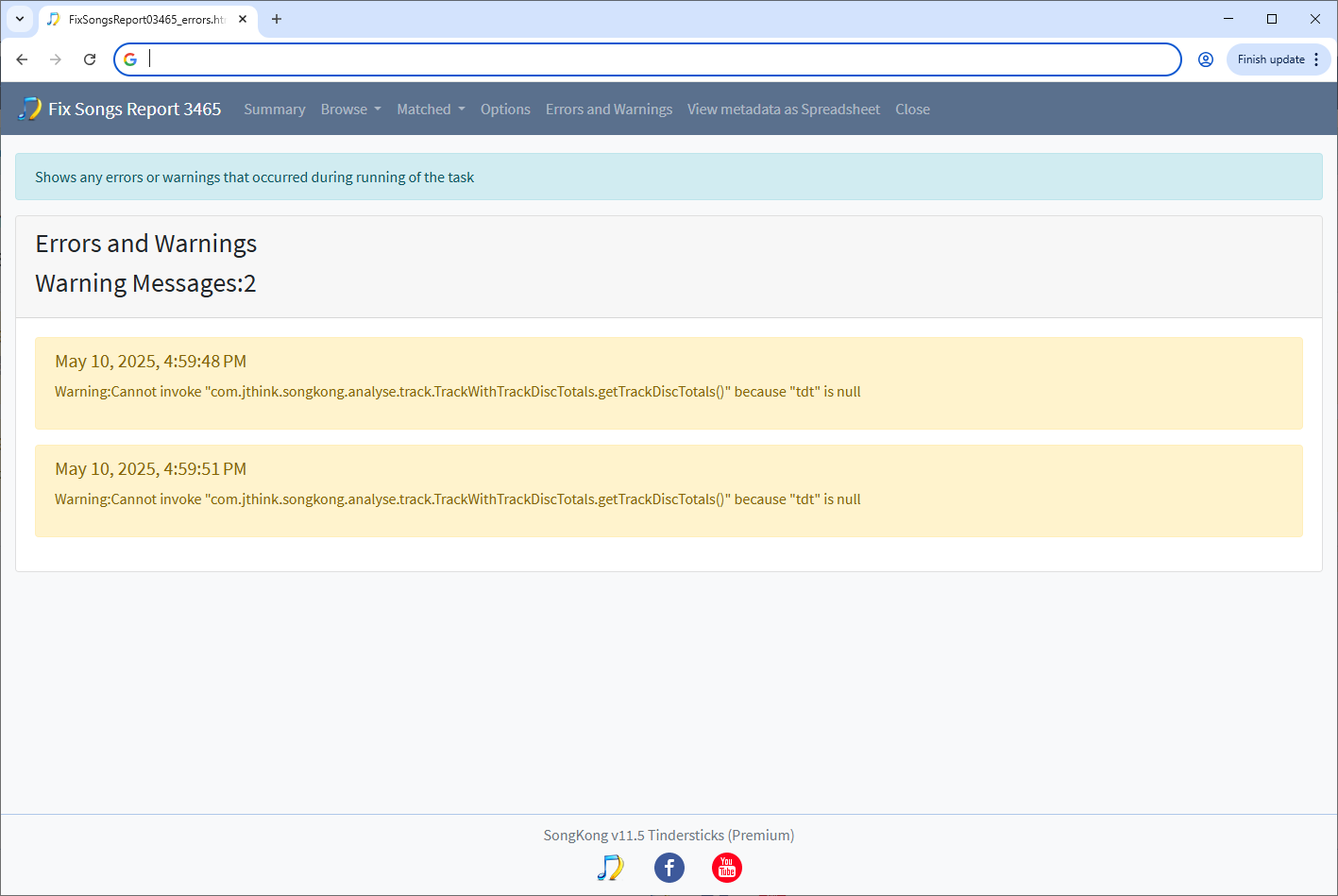1338x896 pixels.
Task: Expand the Browse dropdown menu
Action: point(350,110)
